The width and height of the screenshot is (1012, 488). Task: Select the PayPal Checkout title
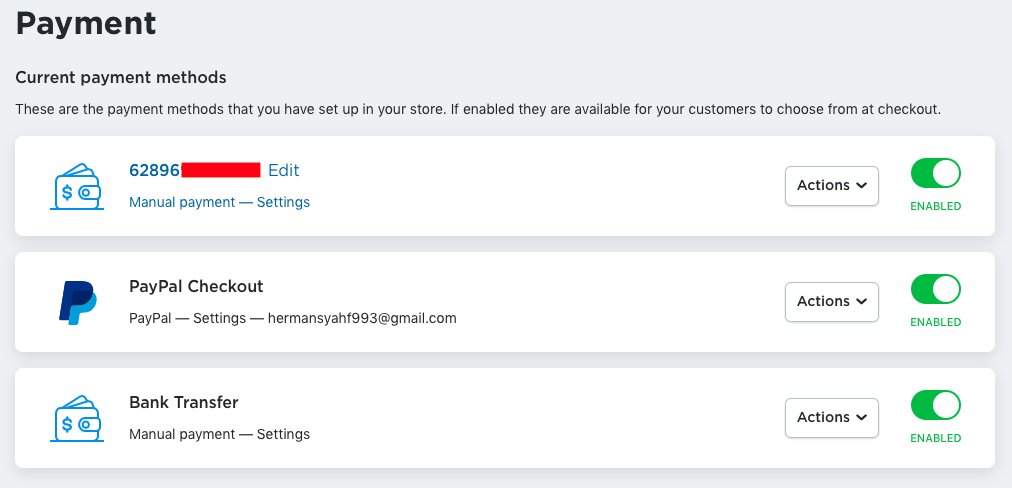pos(196,286)
